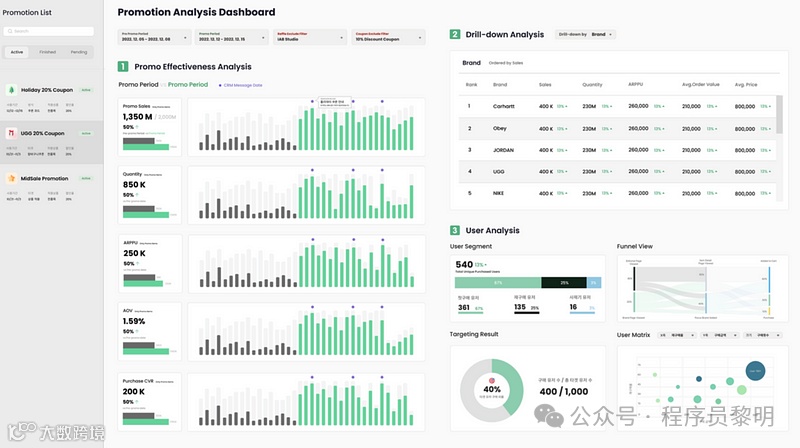Click the tree icon of Holiday 20% Coupon
This screenshot has width=800, height=448.
coord(11,90)
